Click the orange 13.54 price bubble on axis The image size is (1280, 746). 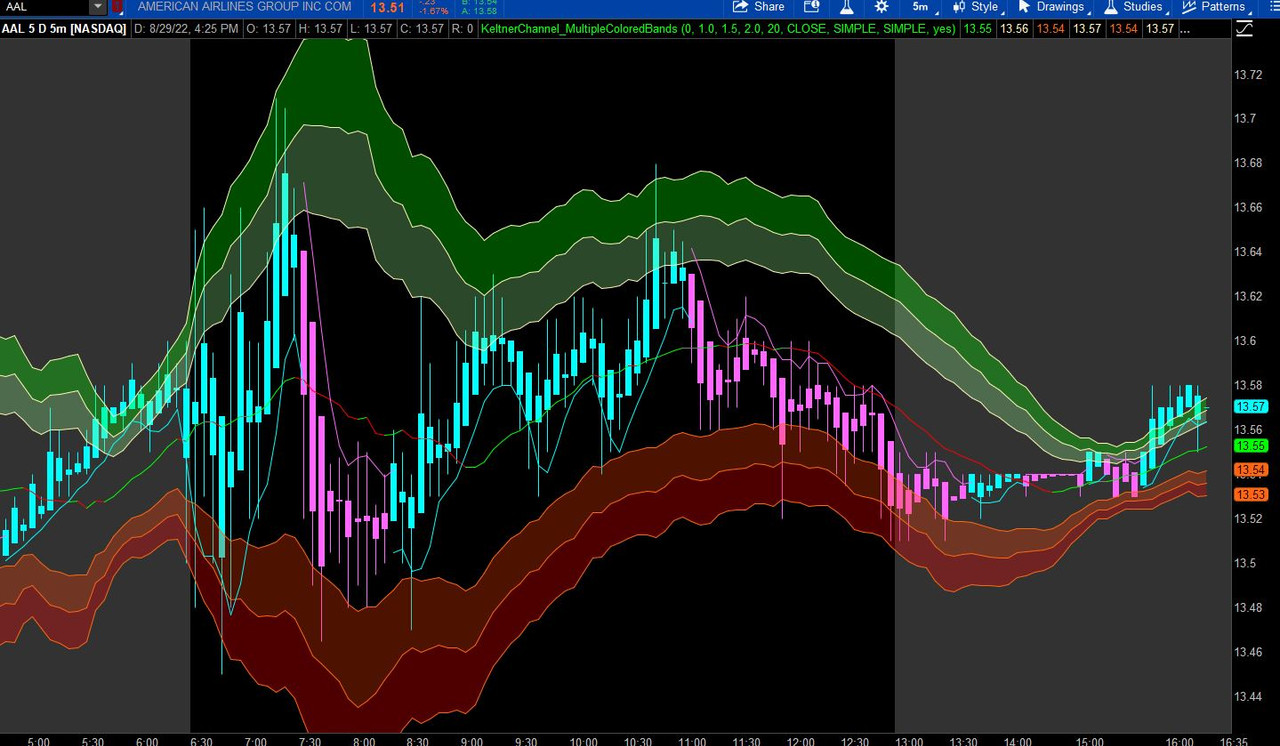click(1251, 470)
